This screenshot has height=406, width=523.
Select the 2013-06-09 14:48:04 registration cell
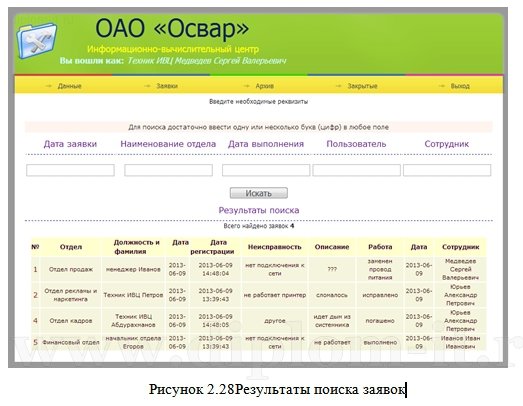215,269
